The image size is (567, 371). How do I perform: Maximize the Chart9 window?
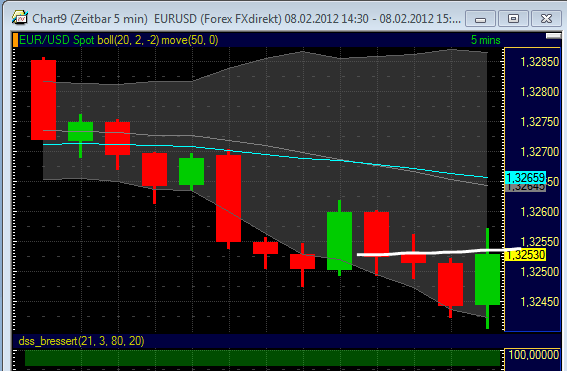[x=513, y=18]
